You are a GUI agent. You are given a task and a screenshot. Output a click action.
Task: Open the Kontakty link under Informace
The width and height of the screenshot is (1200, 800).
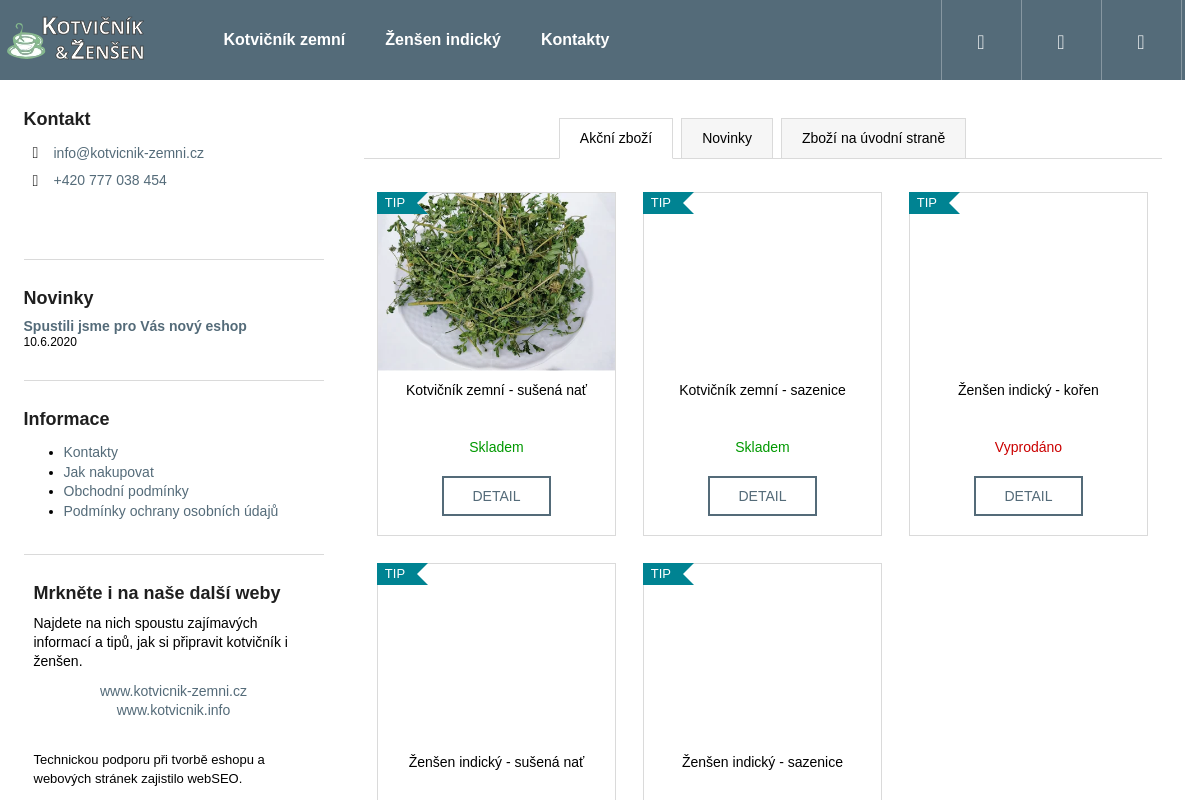(x=90, y=452)
